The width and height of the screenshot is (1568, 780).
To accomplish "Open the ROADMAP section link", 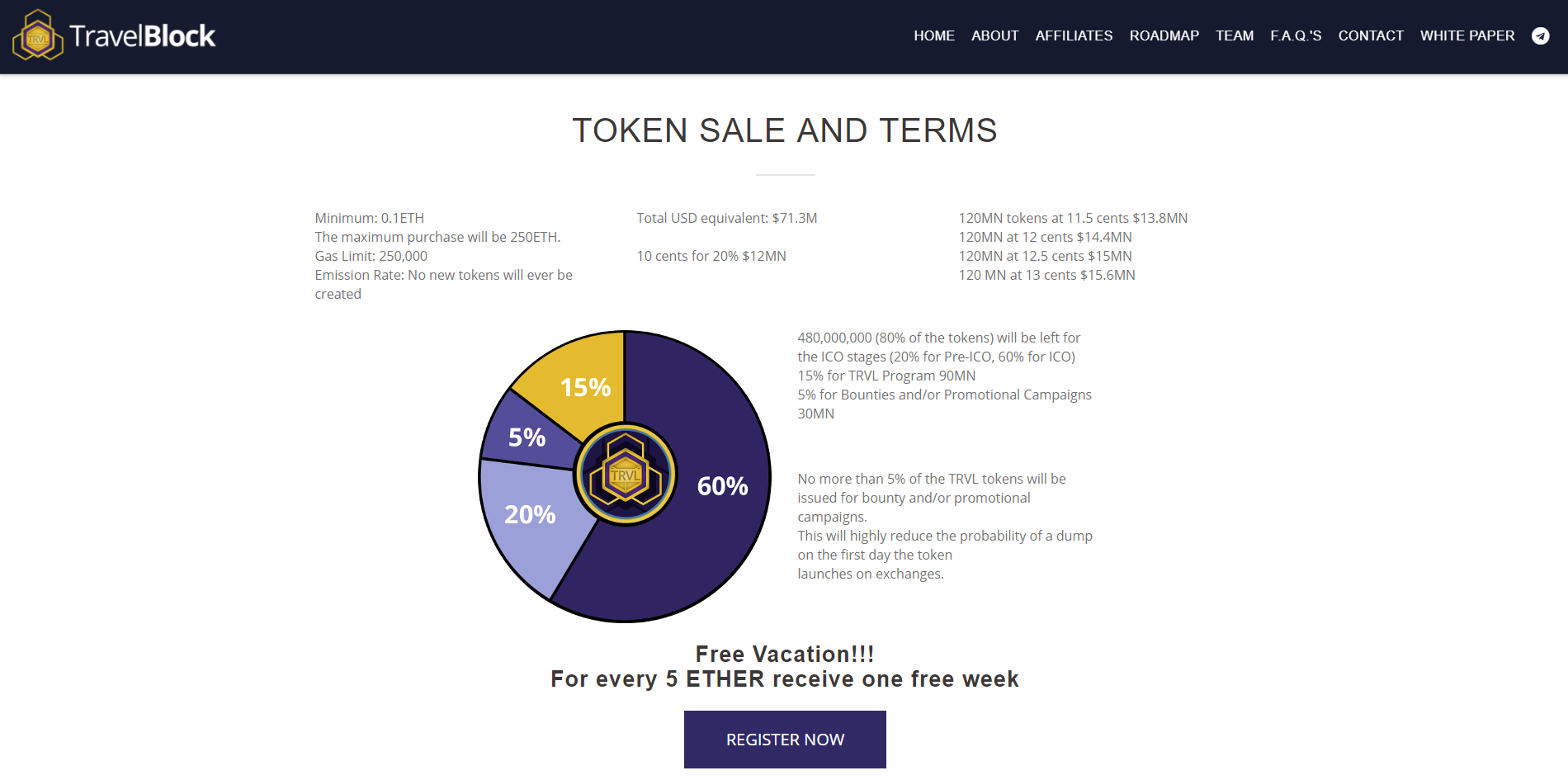I will pos(1164,35).
